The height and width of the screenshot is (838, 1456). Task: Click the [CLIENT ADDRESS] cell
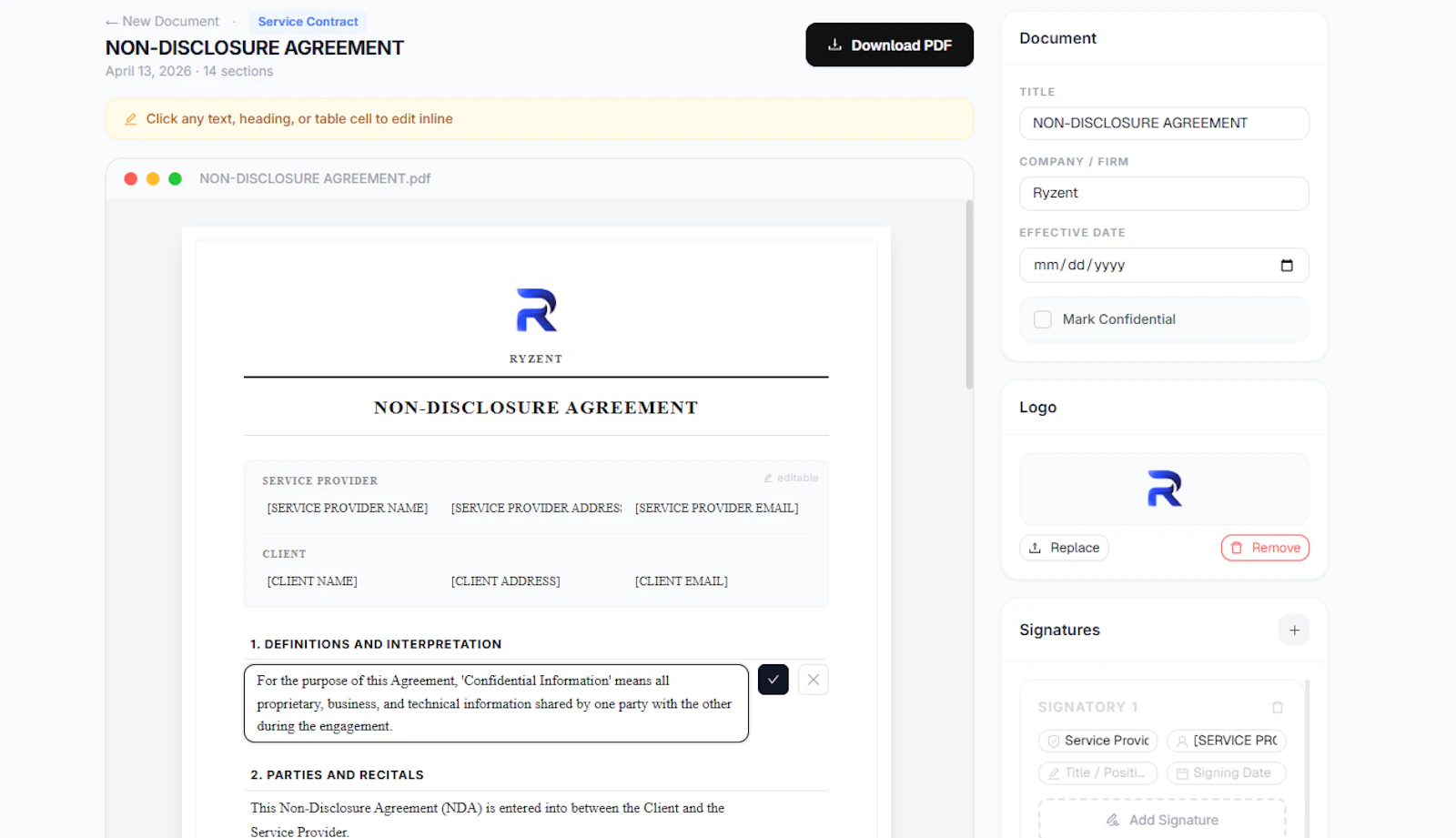506,581
